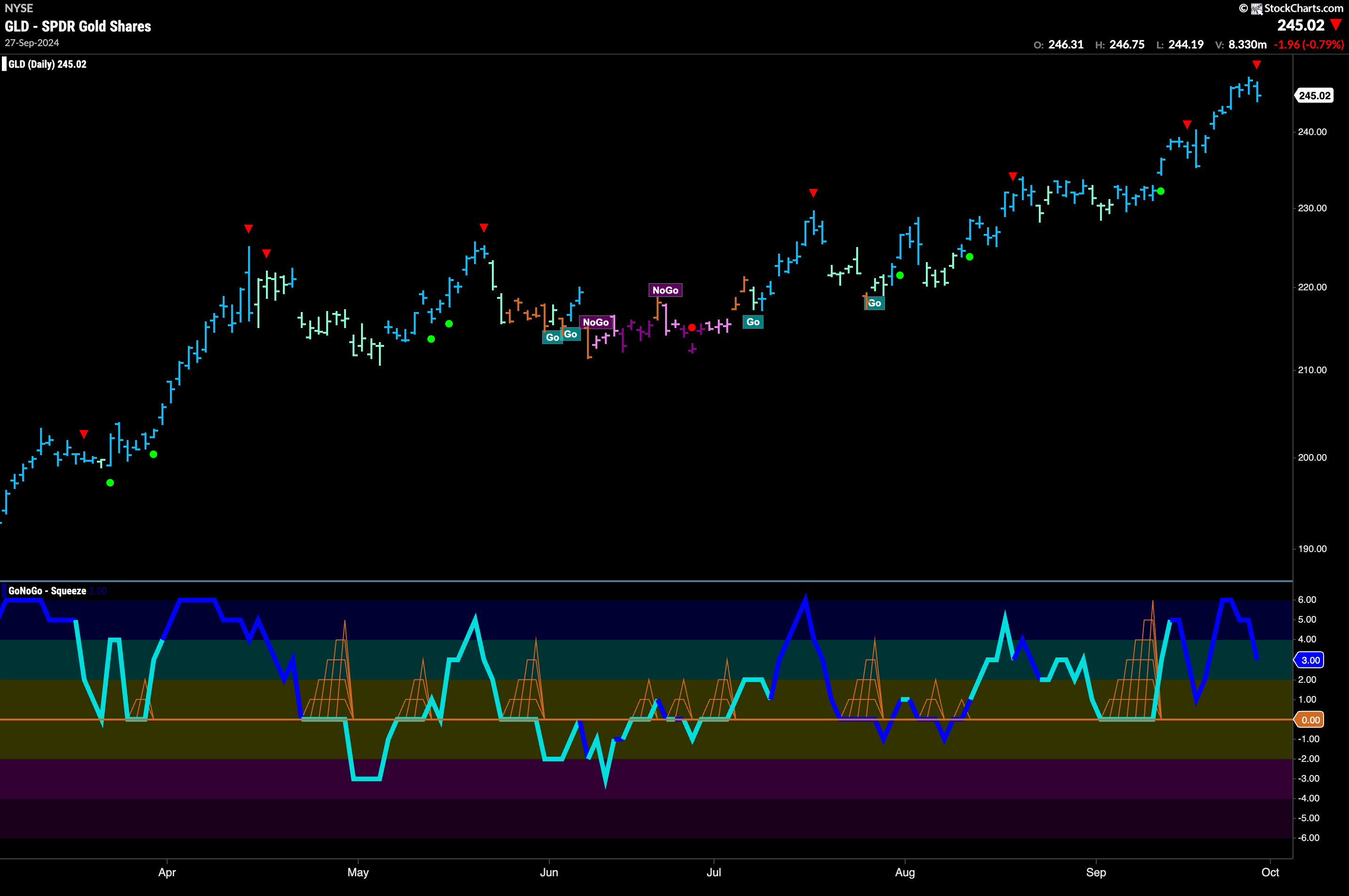The width and height of the screenshot is (1349, 896).
Task: Click the StockCharts.com copyright text
Action: pyautogui.click(x=1303, y=8)
